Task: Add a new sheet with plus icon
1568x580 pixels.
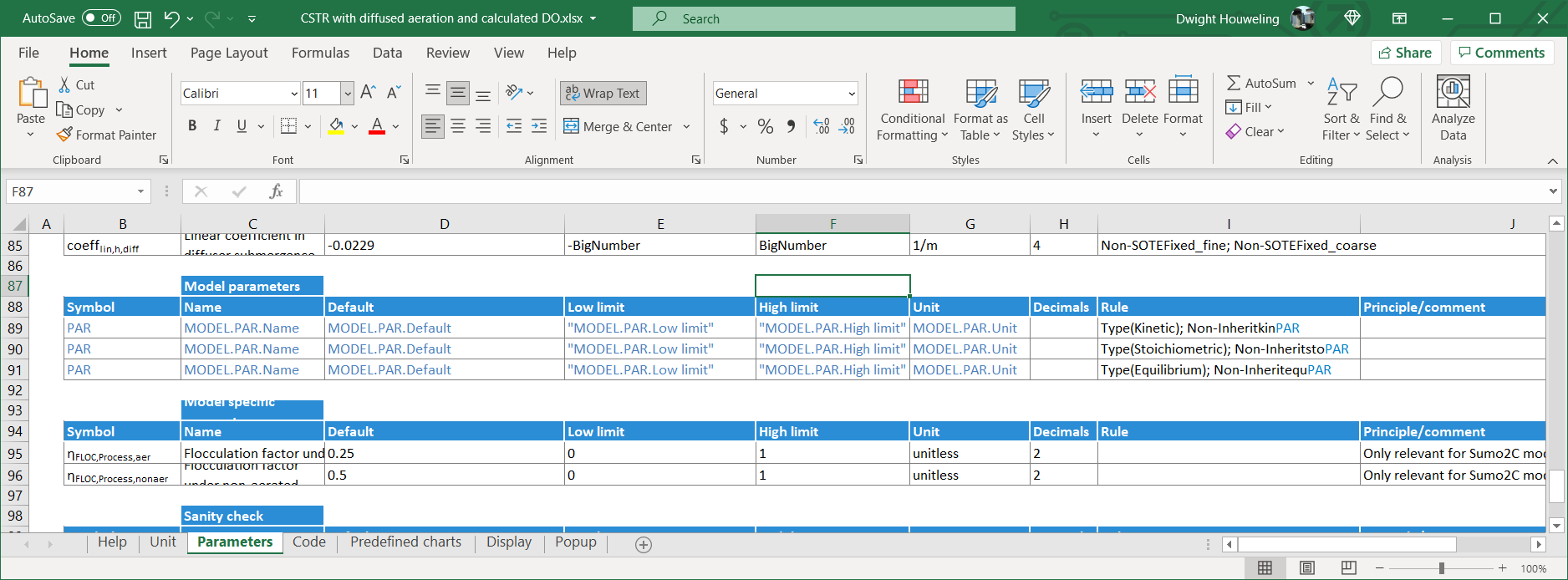Action: (x=644, y=545)
